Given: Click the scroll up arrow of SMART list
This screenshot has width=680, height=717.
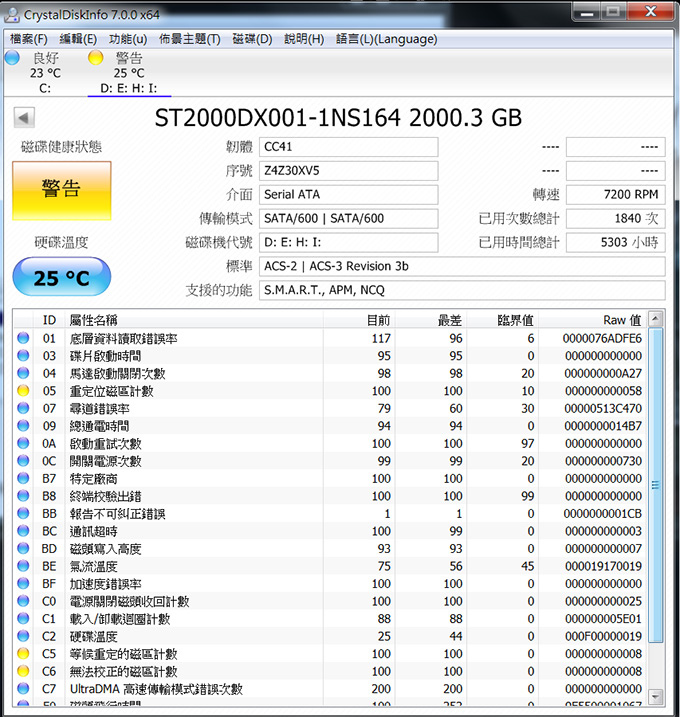Looking at the screenshot, I should 655,318.
